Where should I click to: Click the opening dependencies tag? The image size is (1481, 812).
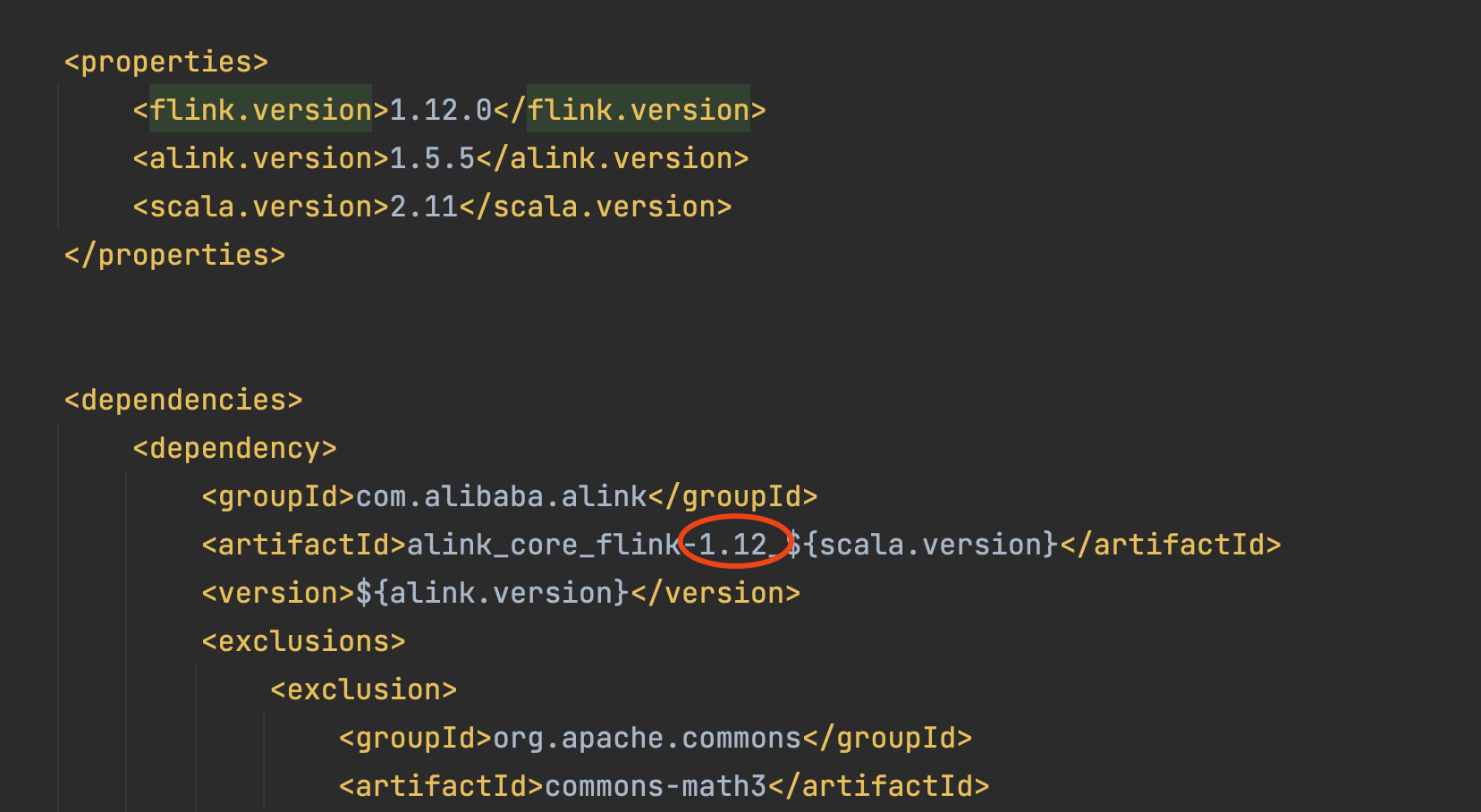pyautogui.click(x=183, y=400)
